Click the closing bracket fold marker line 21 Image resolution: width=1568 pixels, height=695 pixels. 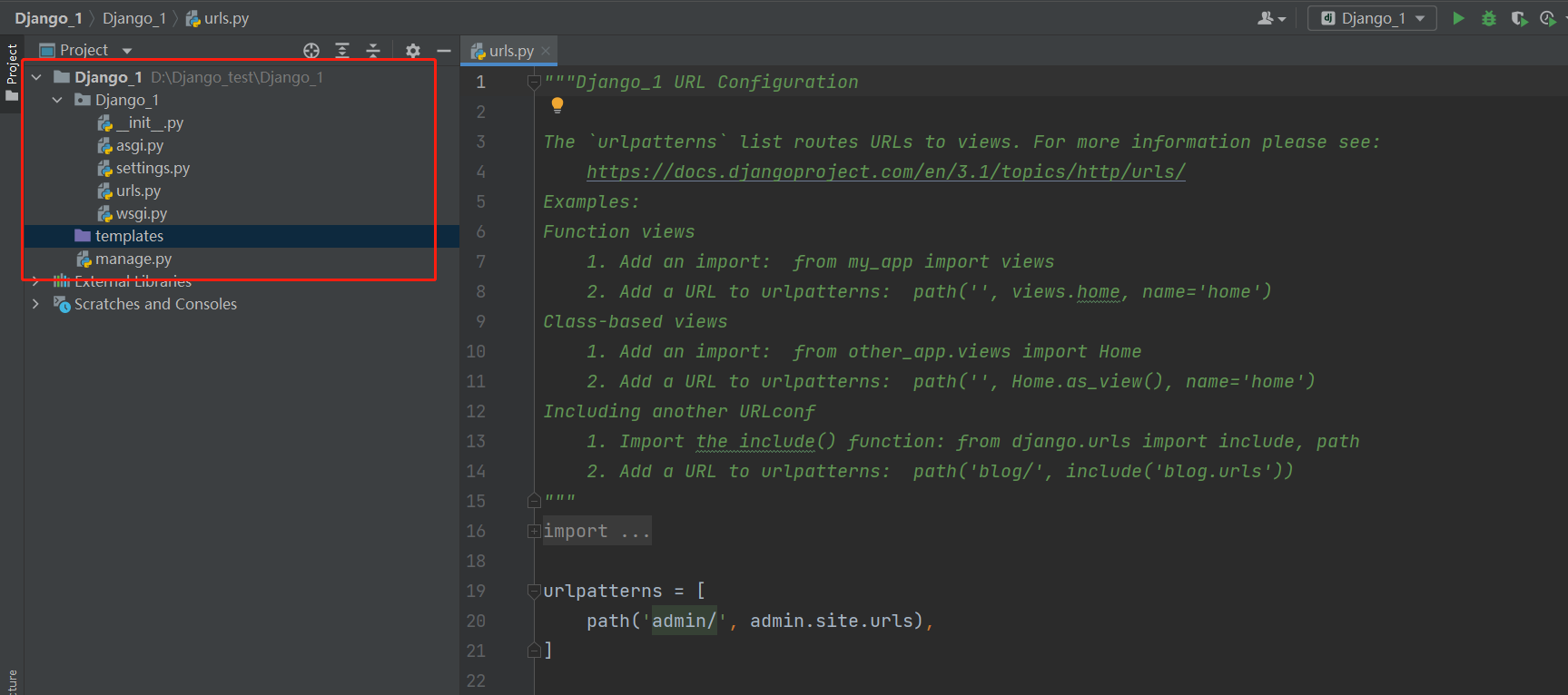click(534, 651)
